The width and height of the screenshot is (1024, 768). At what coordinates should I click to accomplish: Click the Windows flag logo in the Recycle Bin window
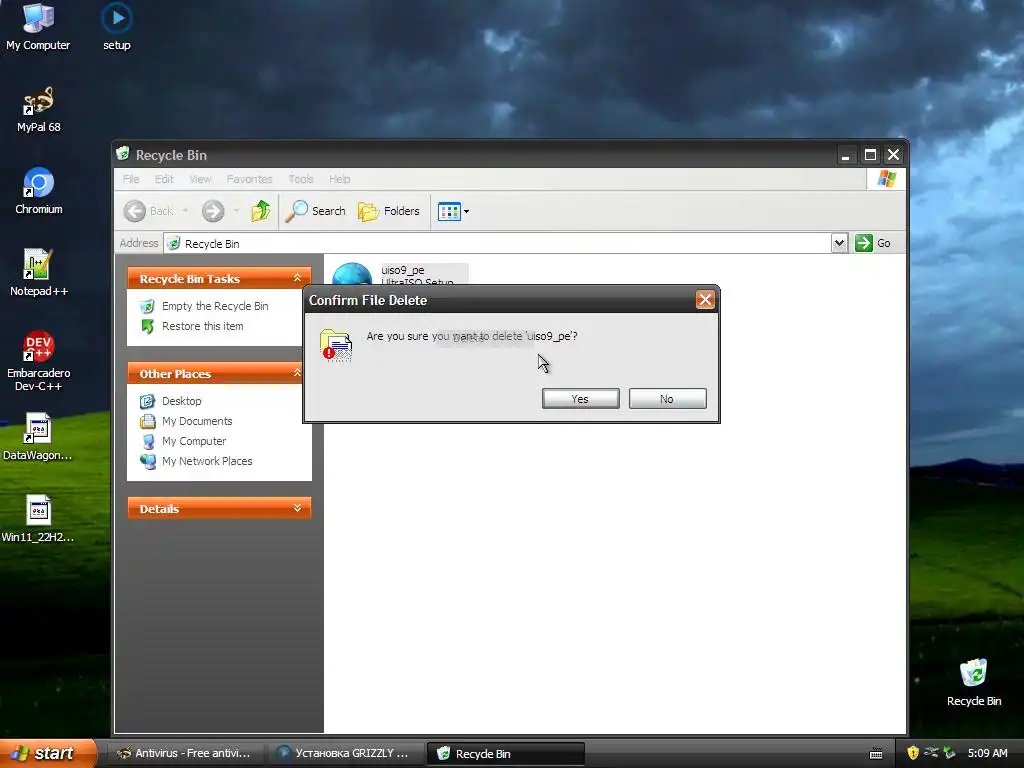click(887, 178)
